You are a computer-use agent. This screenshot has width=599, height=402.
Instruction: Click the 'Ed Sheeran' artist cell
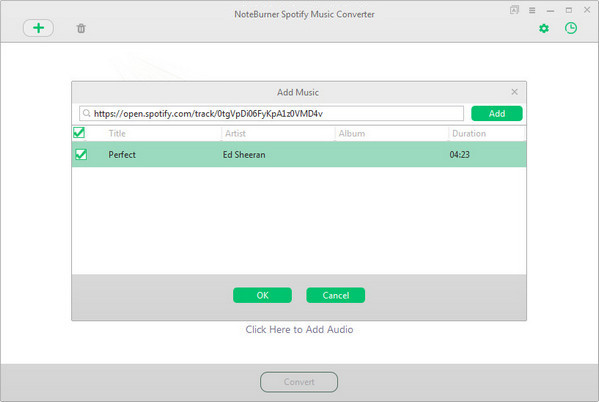tap(244, 155)
